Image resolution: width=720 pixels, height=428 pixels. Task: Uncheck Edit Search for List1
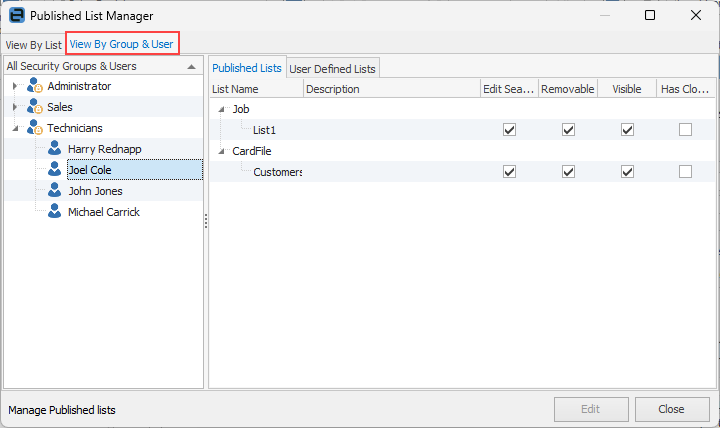509,130
